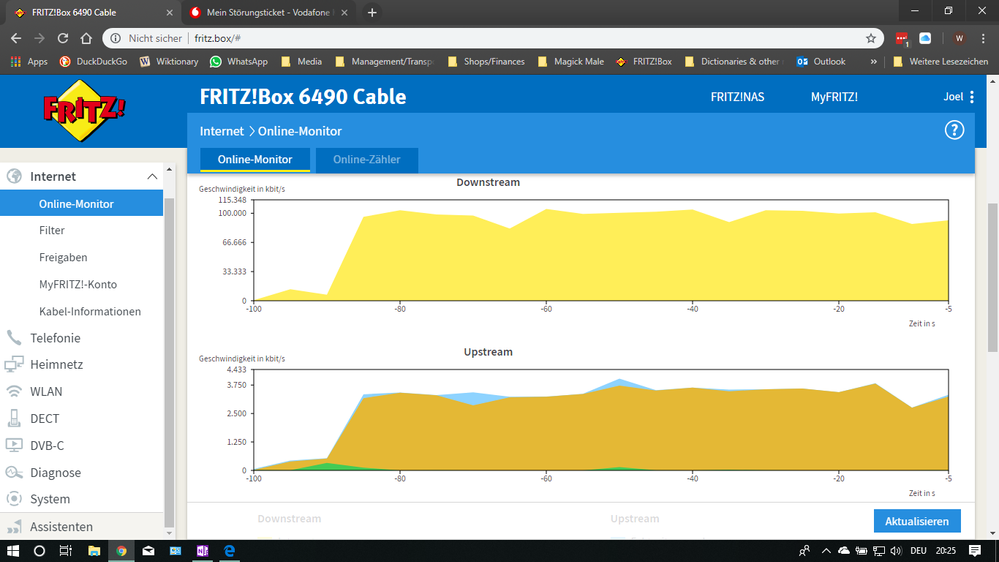Click the Nicht sicher site info indicator

point(146,38)
